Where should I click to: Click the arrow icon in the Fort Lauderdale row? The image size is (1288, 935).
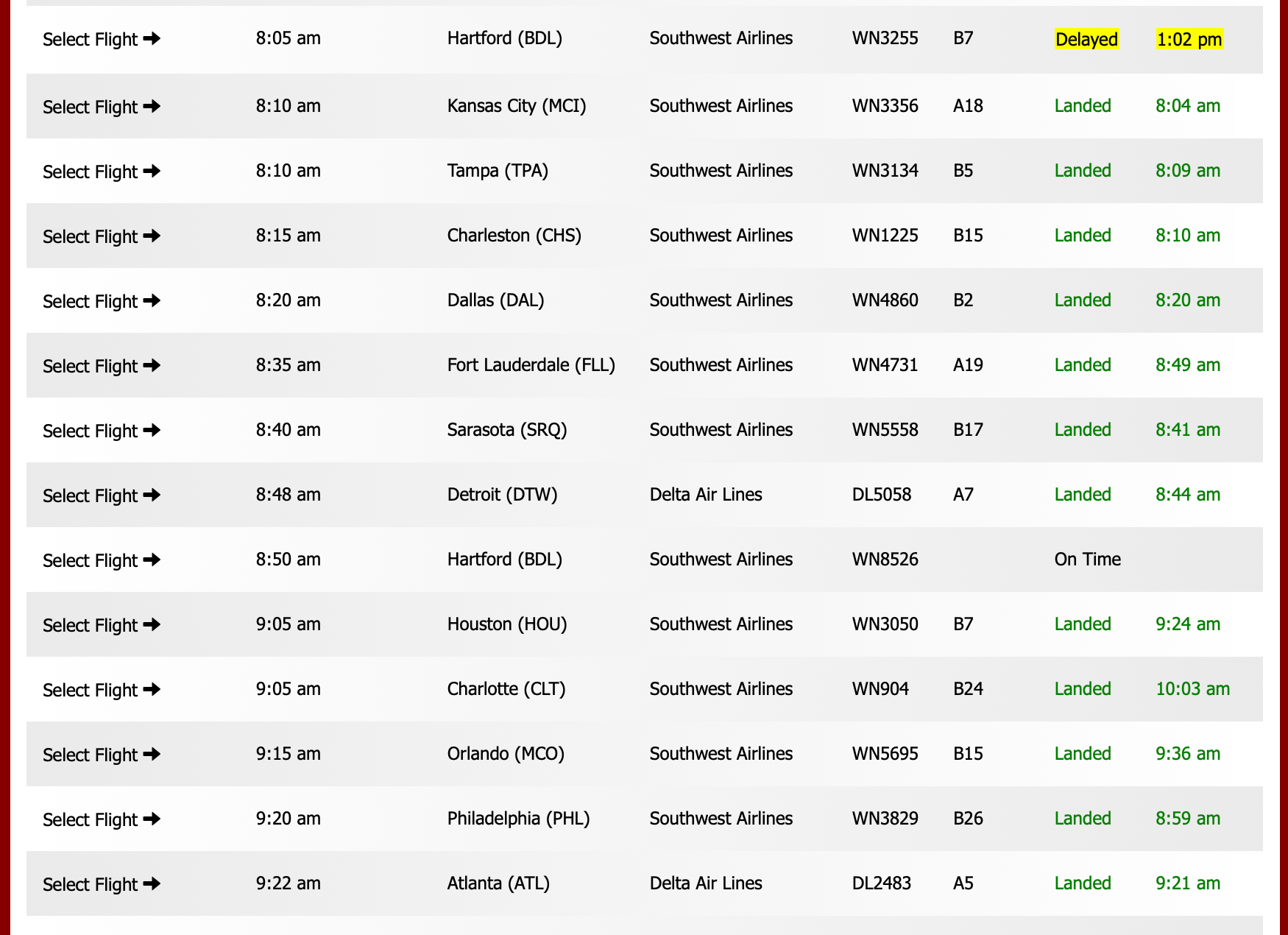(x=152, y=365)
